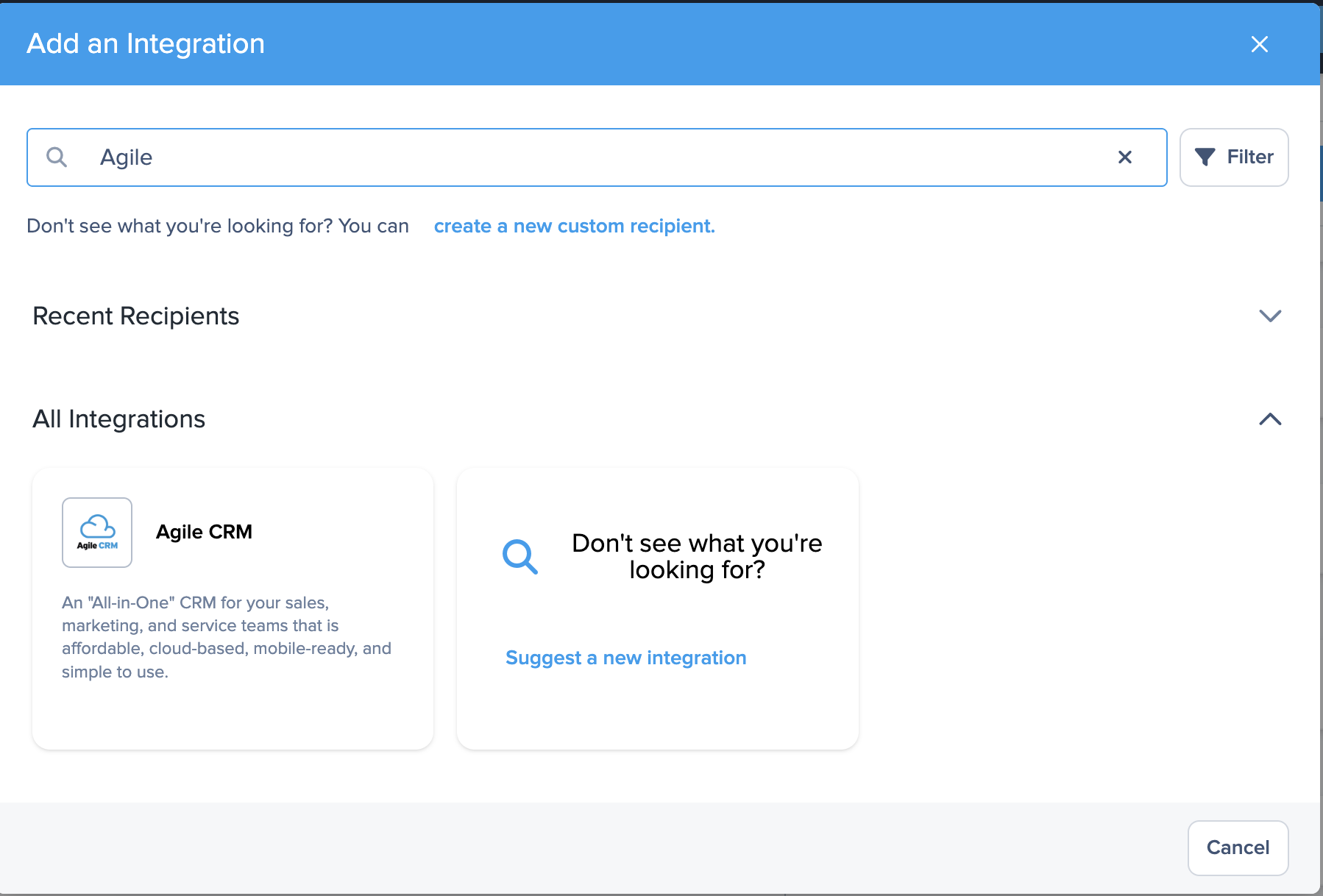1323x896 pixels.
Task: Close the Add an Integration dialog
Action: (x=1259, y=44)
